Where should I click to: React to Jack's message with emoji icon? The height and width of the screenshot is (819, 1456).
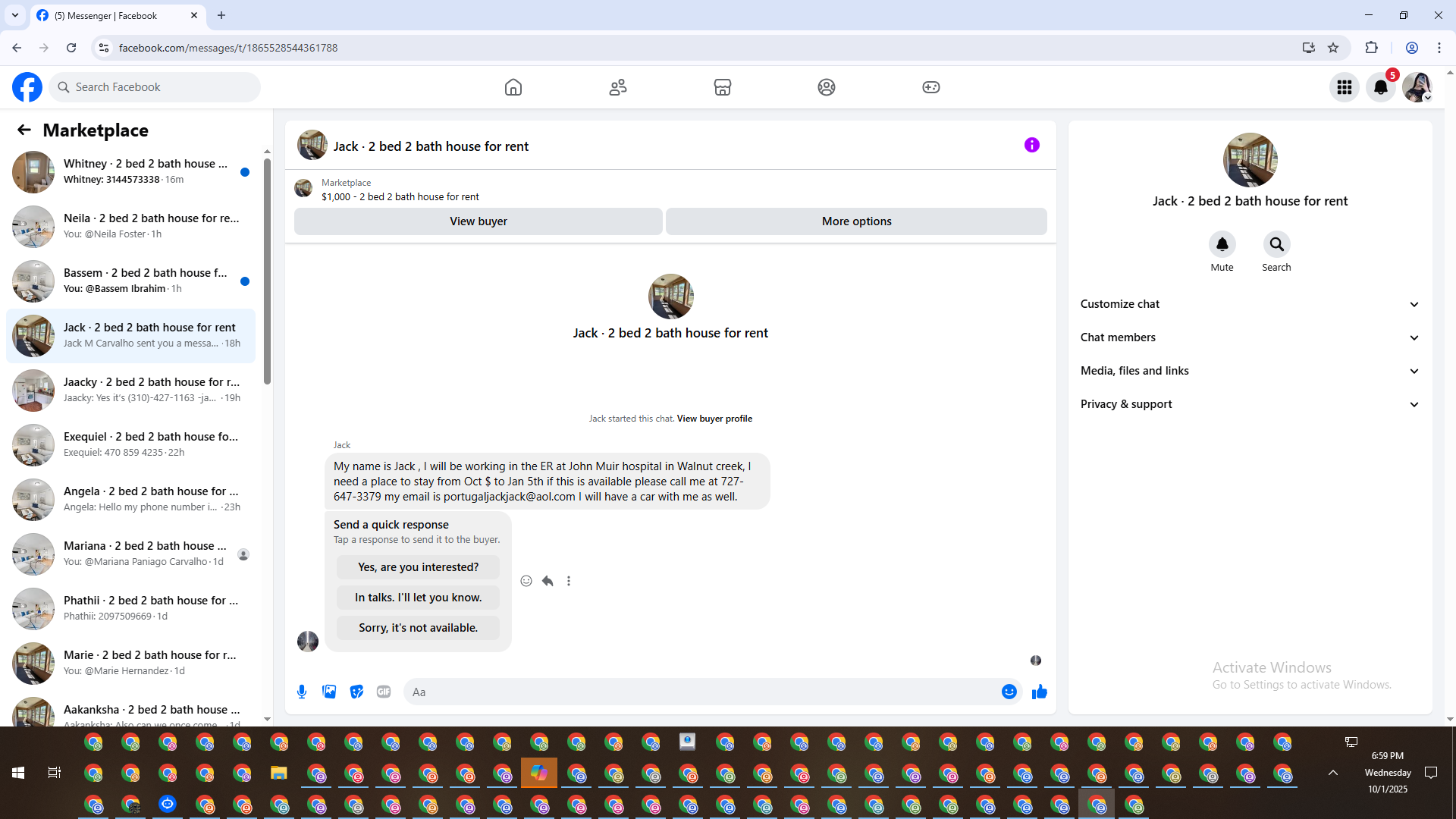526,581
